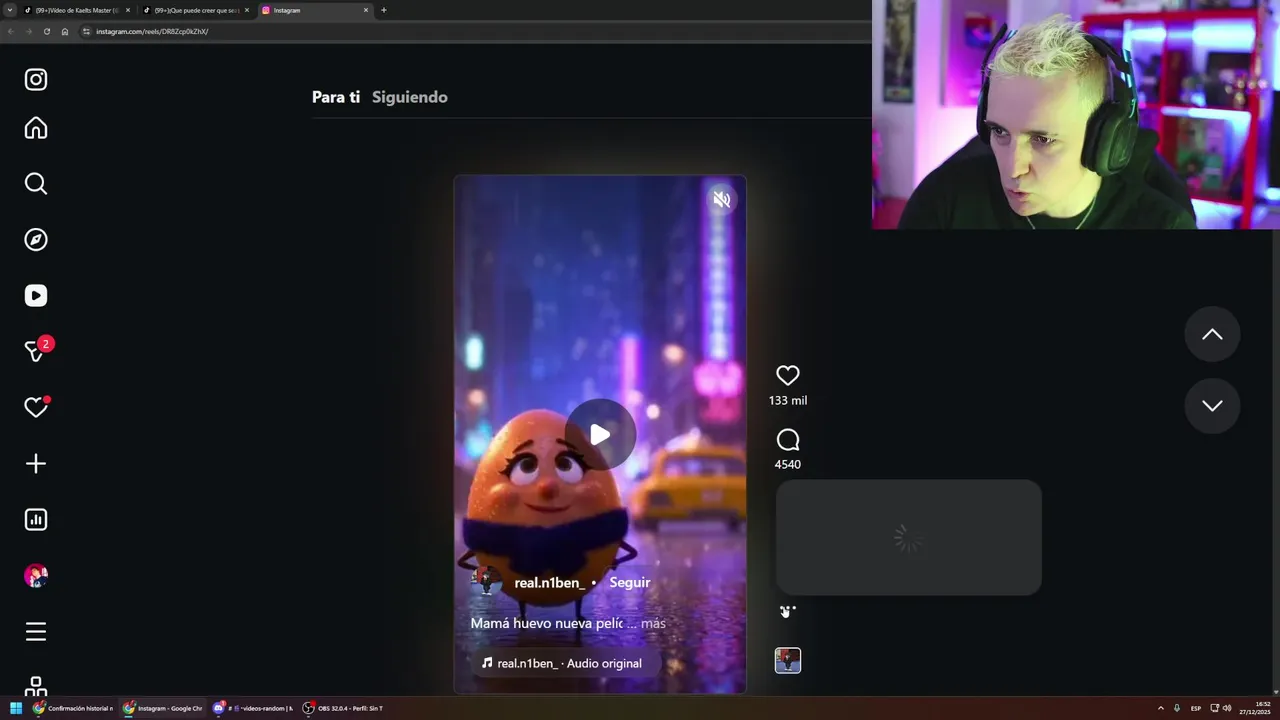Image resolution: width=1280 pixels, height=720 pixels.
Task: Select the '133 mil' likes count
Action: [x=788, y=400]
